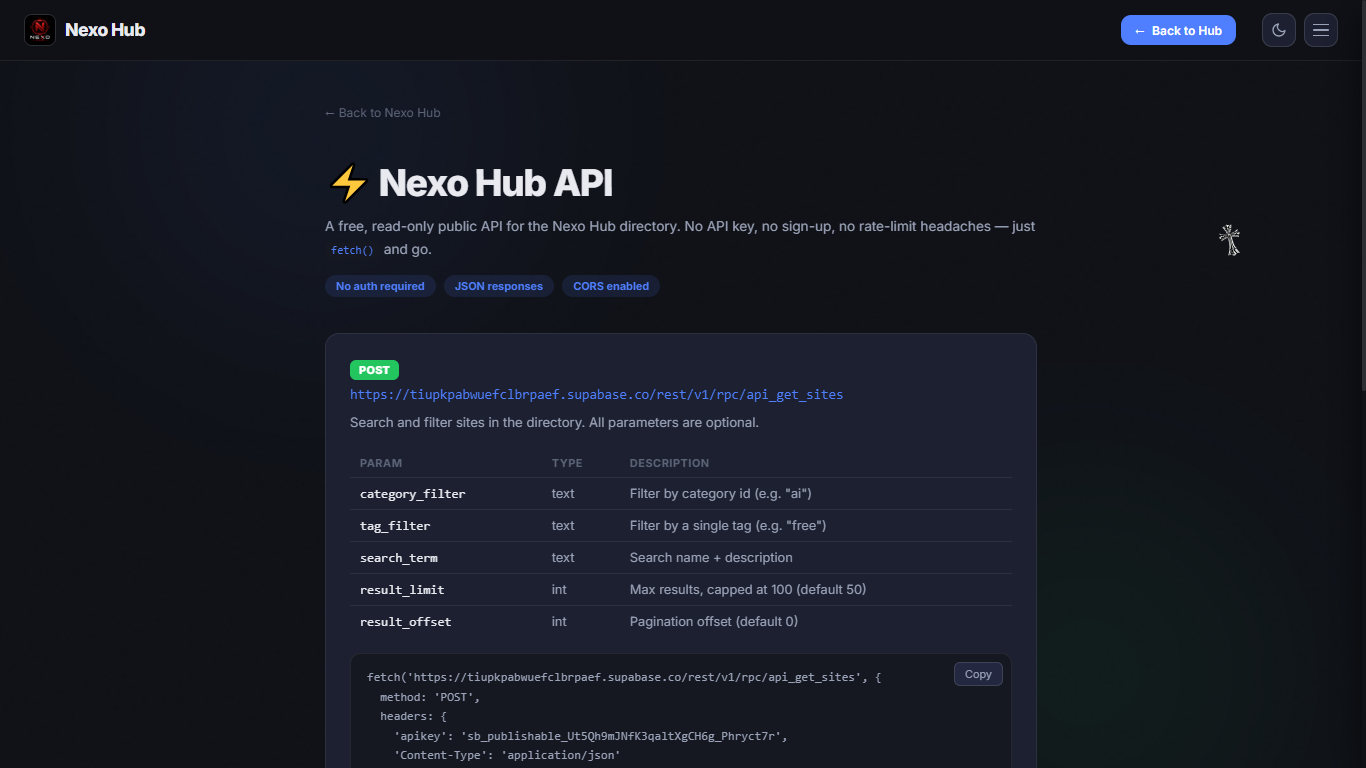Click the apikey line in code block
The image size is (1366, 768).
point(591,736)
